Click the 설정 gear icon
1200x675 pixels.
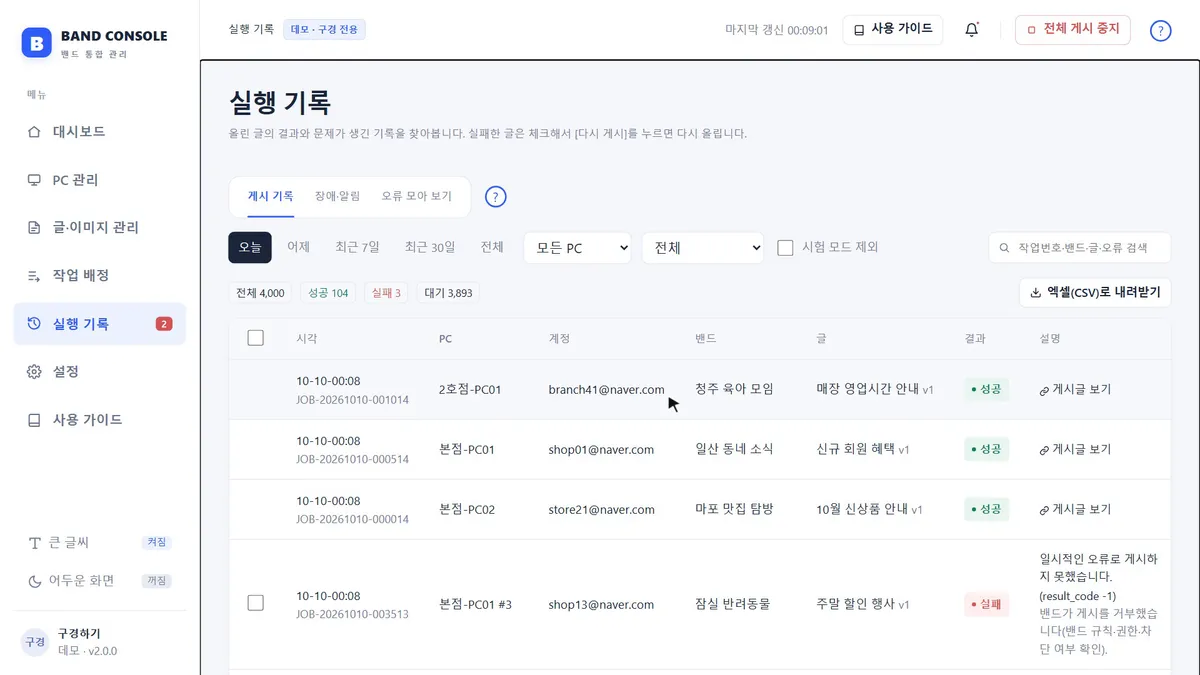pos(34,372)
